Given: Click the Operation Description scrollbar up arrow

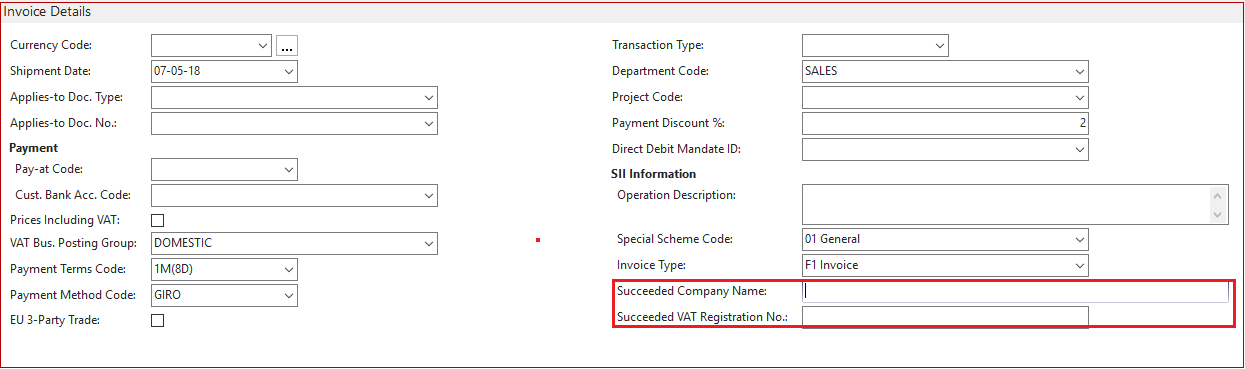Looking at the screenshot, I should click(1218, 195).
